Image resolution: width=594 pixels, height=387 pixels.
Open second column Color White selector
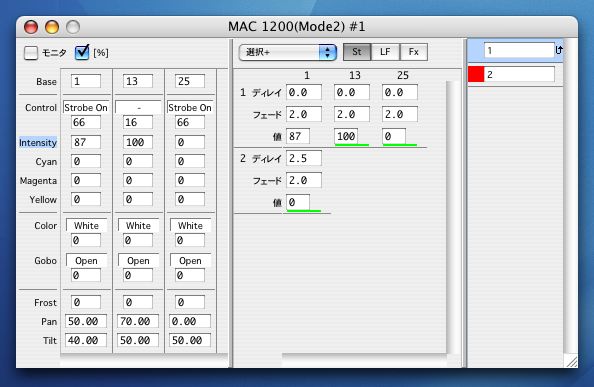click(138, 225)
